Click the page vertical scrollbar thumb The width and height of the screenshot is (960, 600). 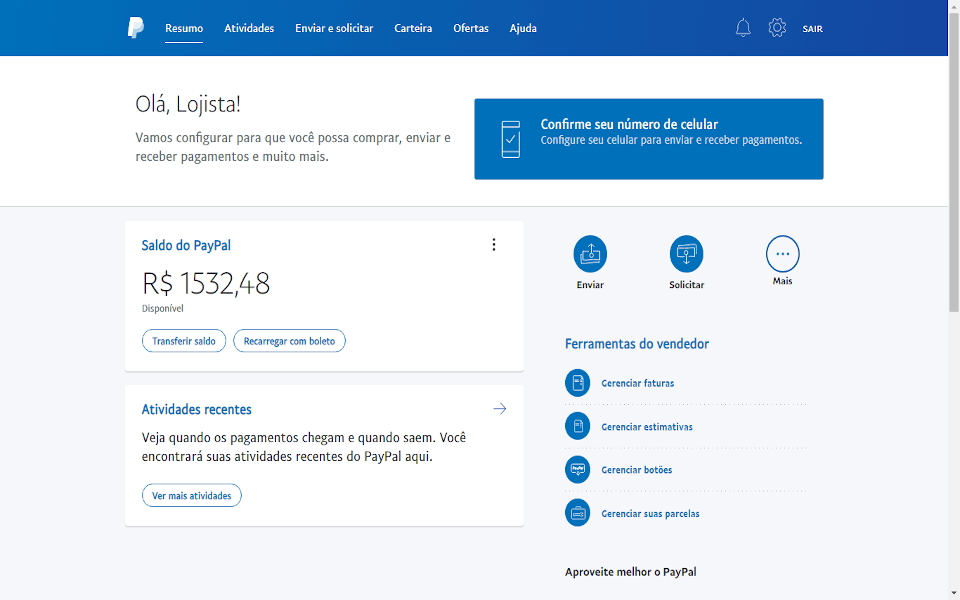[x=954, y=164]
